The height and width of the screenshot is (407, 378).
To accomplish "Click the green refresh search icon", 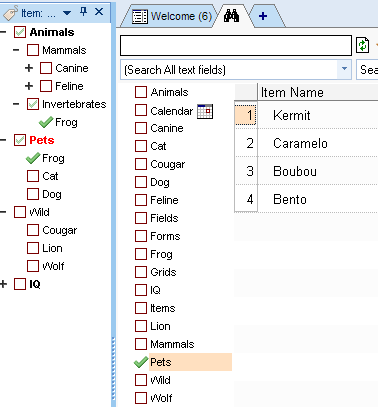I will 362,45.
